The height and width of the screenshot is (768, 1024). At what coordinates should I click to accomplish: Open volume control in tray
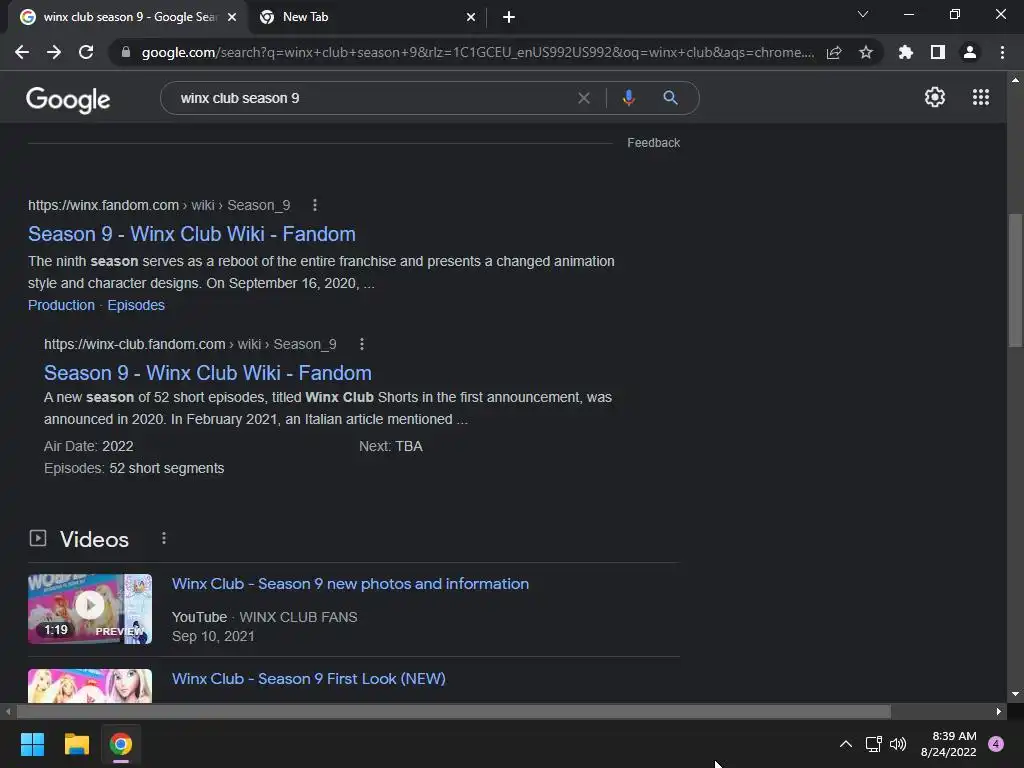click(x=898, y=744)
